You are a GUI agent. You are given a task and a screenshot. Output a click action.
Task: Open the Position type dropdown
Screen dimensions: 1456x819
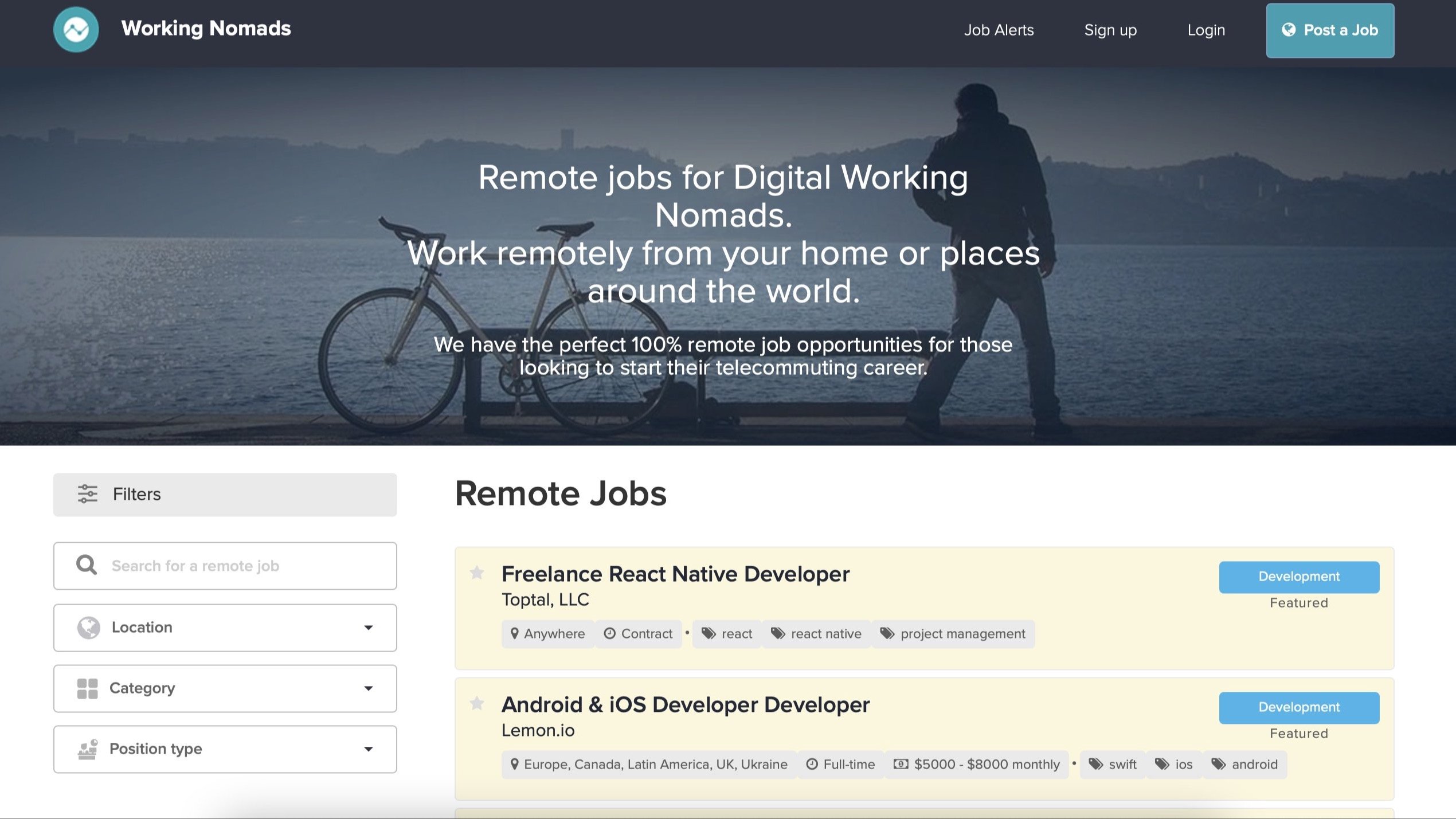tap(225, 749)
